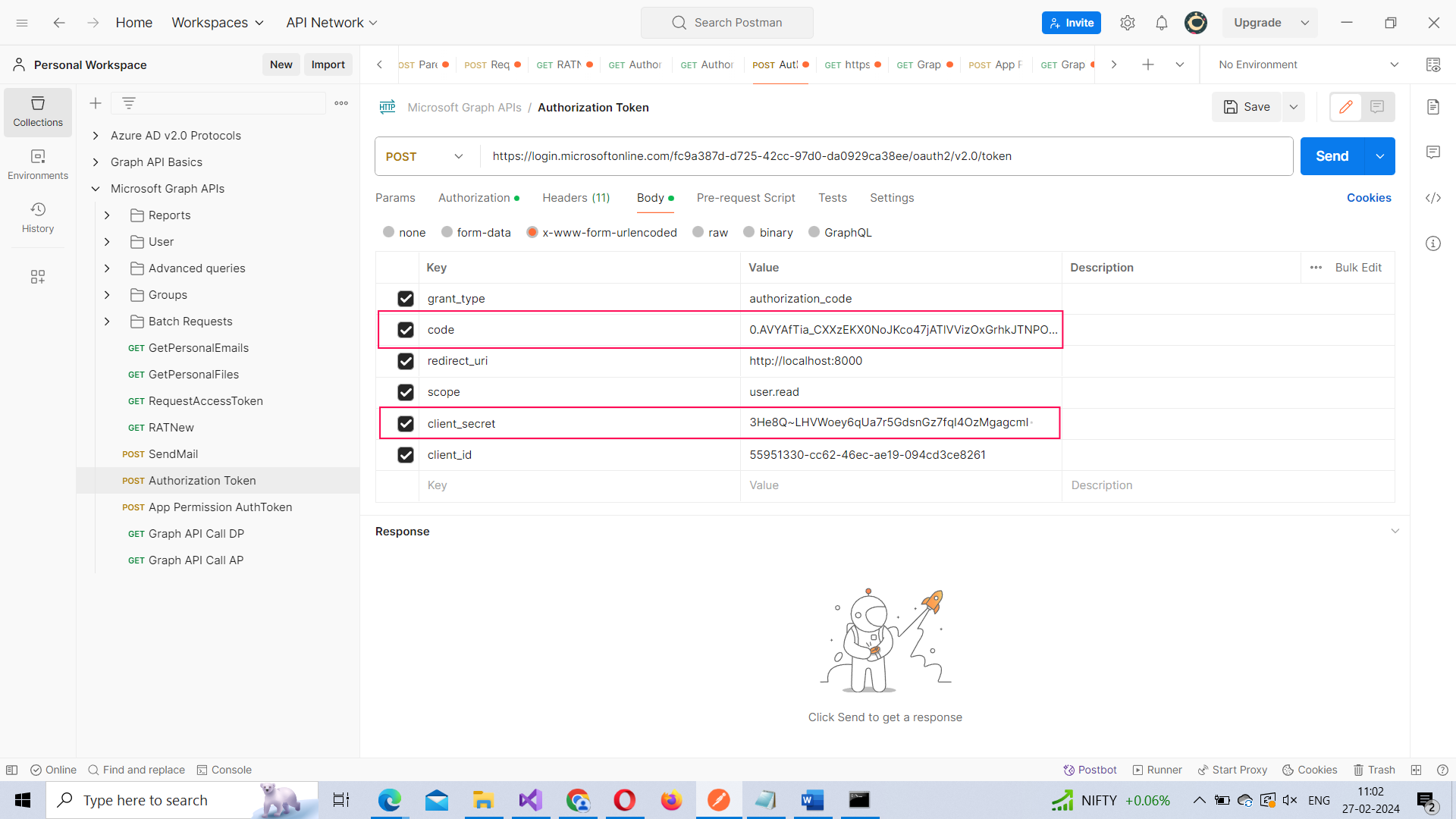This screenshot has width=1456, height=819.
Task: Open the Console in the status bar
Action: [x=224, y=770]
